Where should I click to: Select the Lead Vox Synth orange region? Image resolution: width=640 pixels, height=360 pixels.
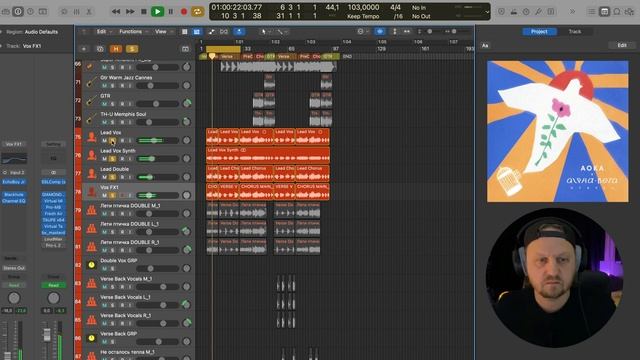pyautogui.click(x=268, y=155)
